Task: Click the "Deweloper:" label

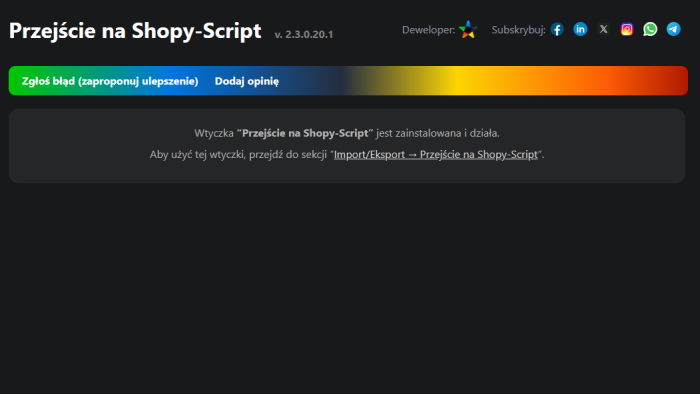Action: pyautogui.click(x=429, y=30)
